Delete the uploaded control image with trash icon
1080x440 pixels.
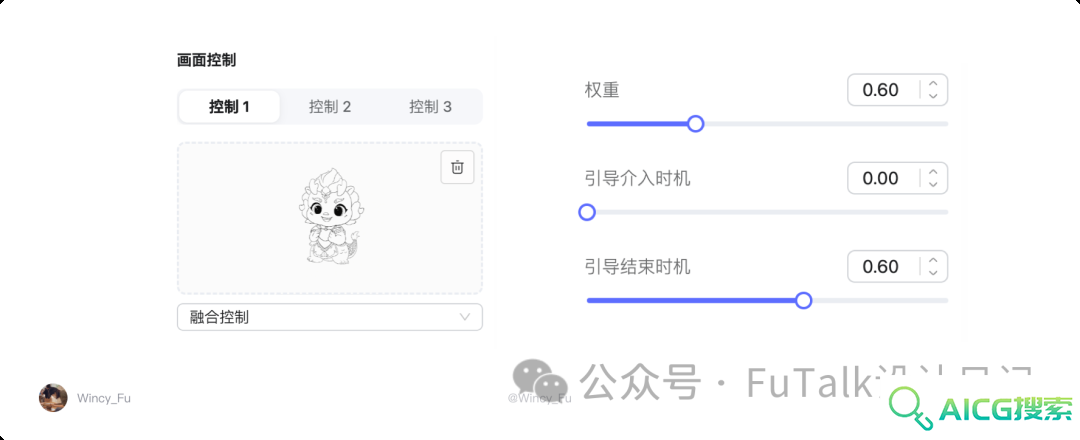pyautogui.click(x=457, y=167)
